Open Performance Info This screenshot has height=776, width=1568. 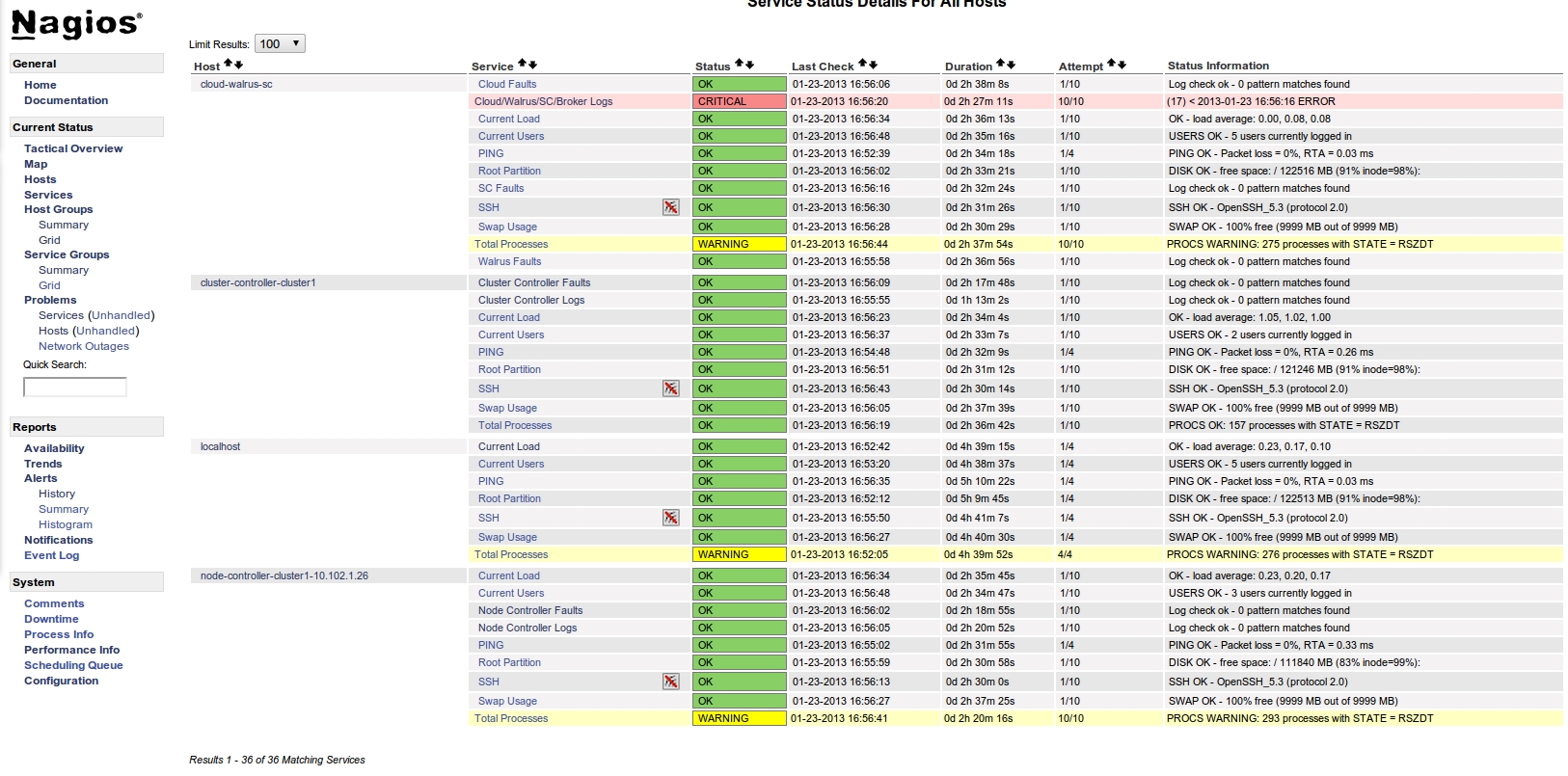(x=72, y=650)
